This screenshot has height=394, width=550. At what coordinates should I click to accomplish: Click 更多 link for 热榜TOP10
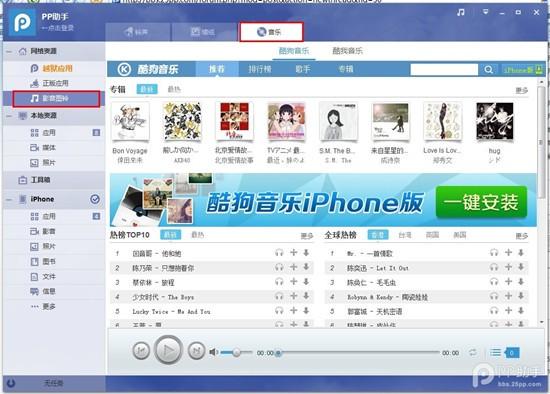[307, 236]
